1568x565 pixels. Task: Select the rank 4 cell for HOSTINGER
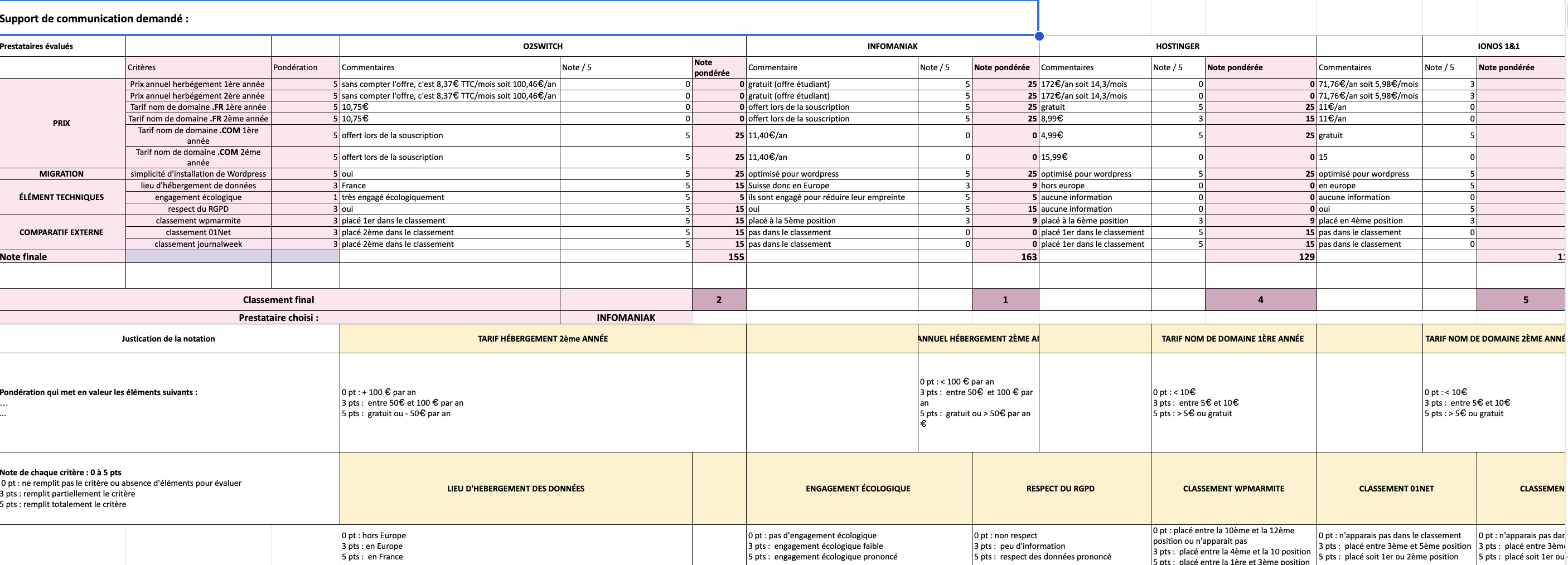tap(1261, 299)
